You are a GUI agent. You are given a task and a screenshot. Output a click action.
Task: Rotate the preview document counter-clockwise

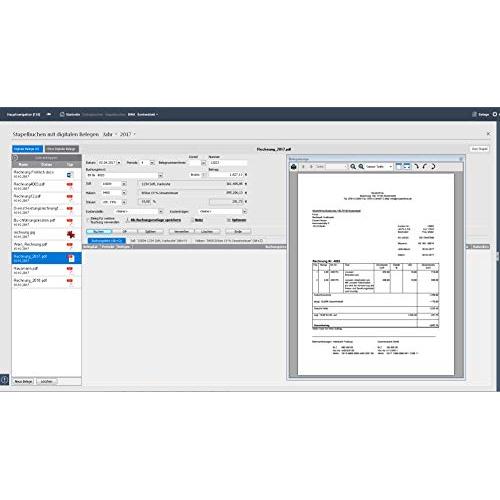tap(424, 166)
